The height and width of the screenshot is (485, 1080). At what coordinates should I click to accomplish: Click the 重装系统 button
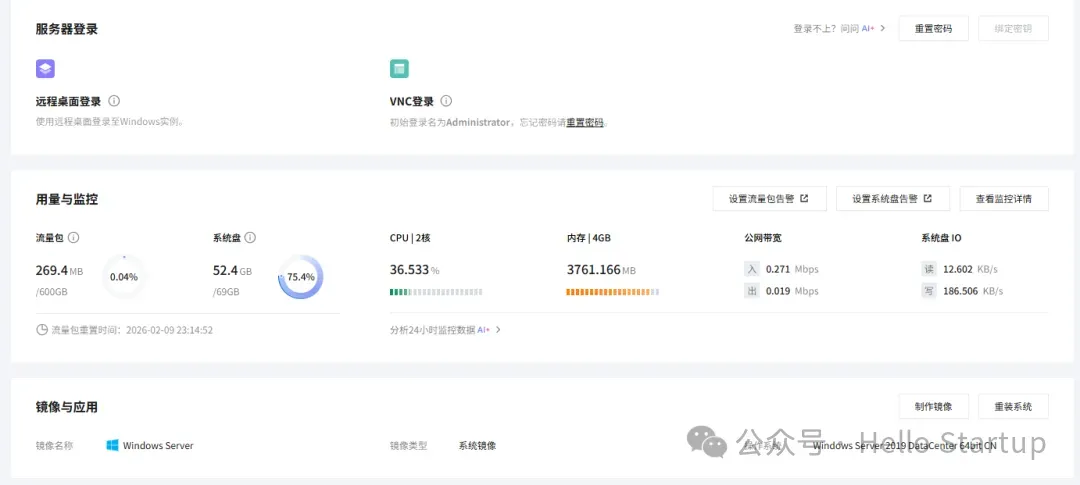[1013, 406]
